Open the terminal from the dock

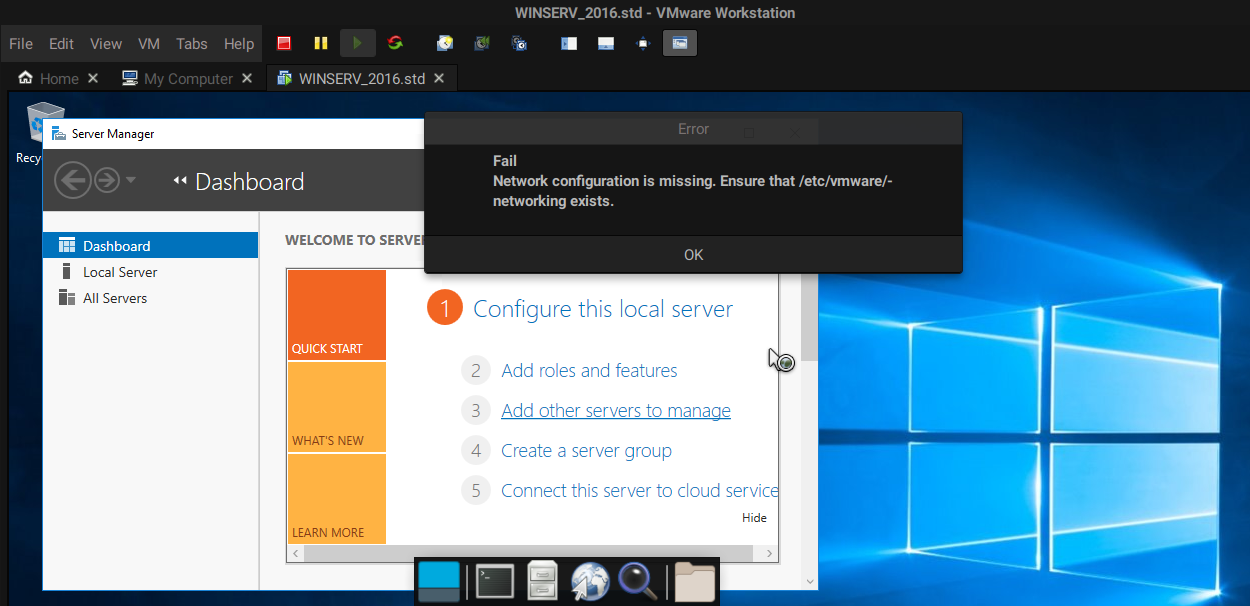495,582
